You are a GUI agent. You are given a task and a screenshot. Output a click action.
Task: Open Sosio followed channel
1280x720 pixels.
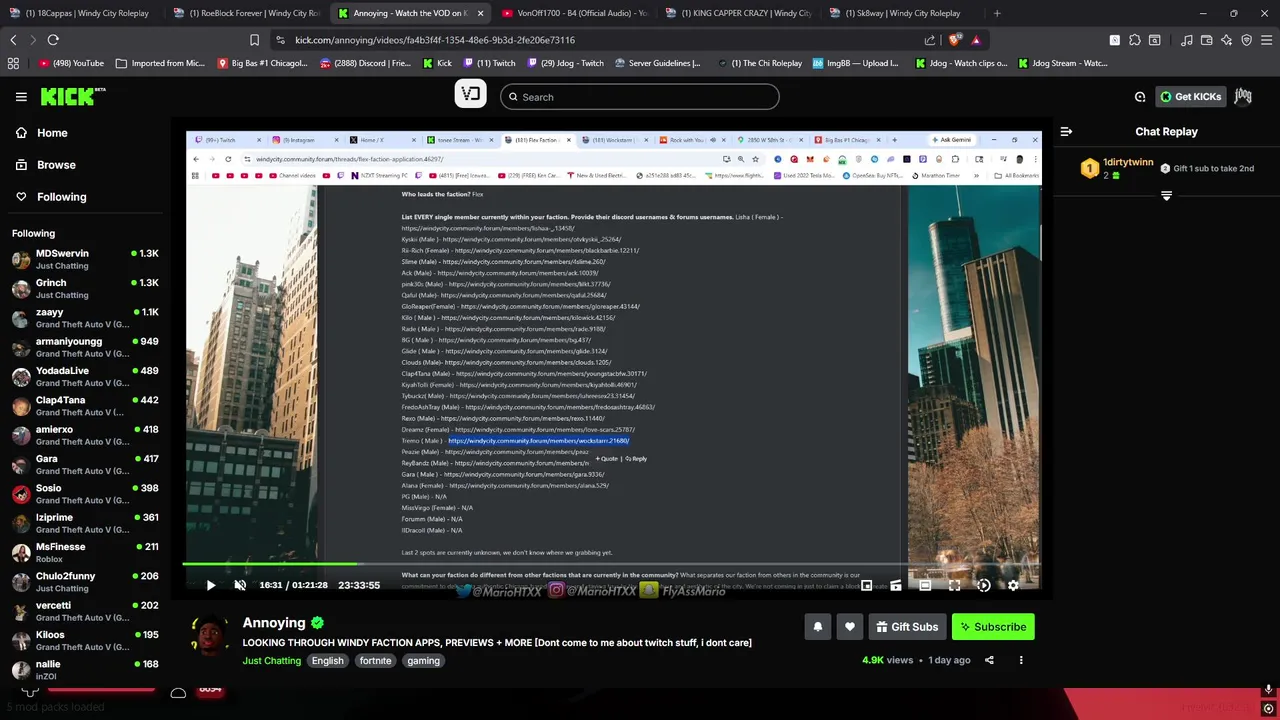85,494
